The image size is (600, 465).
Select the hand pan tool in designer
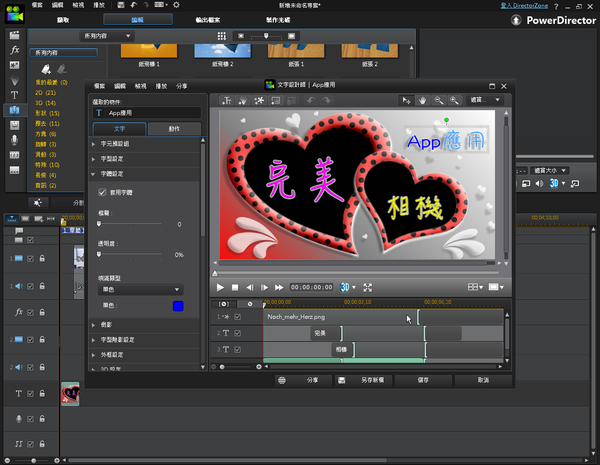(x=423, y=100)
